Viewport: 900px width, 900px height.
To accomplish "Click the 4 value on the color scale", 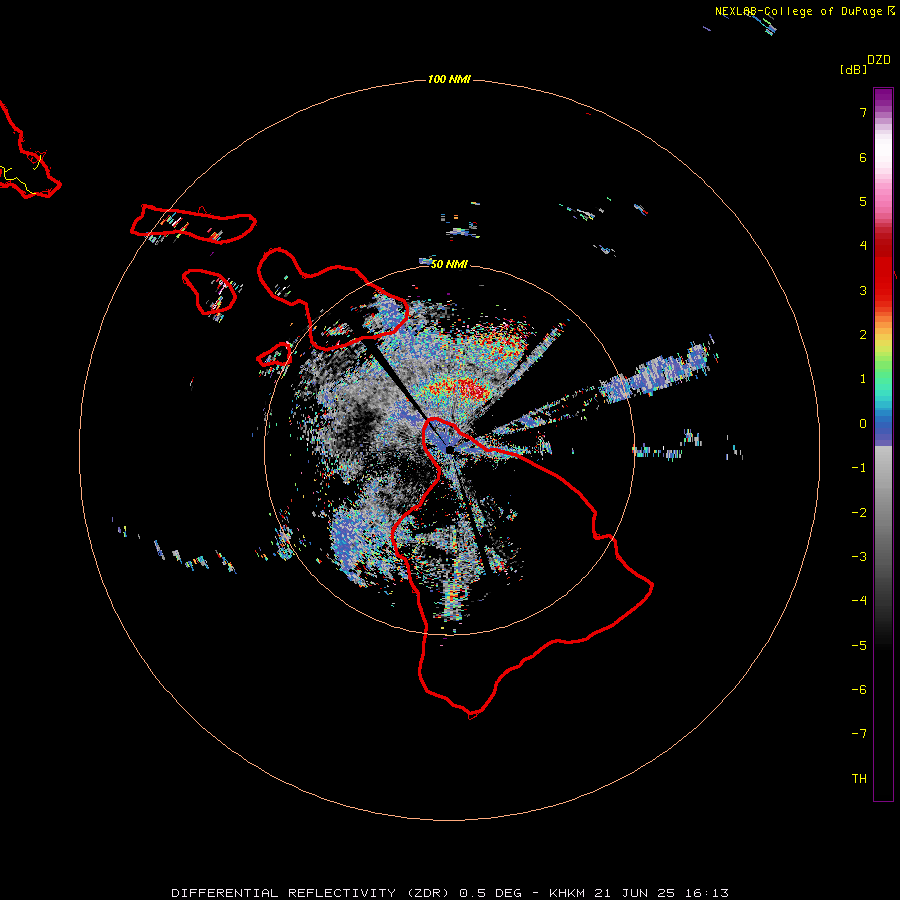I will [863, 246].
